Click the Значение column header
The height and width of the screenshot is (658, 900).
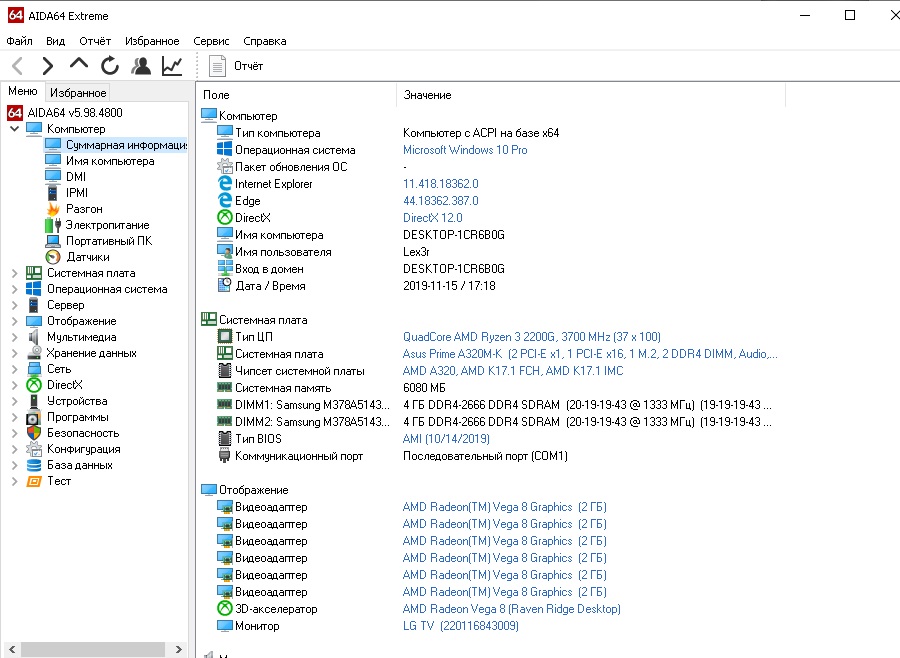coord(590,95)
